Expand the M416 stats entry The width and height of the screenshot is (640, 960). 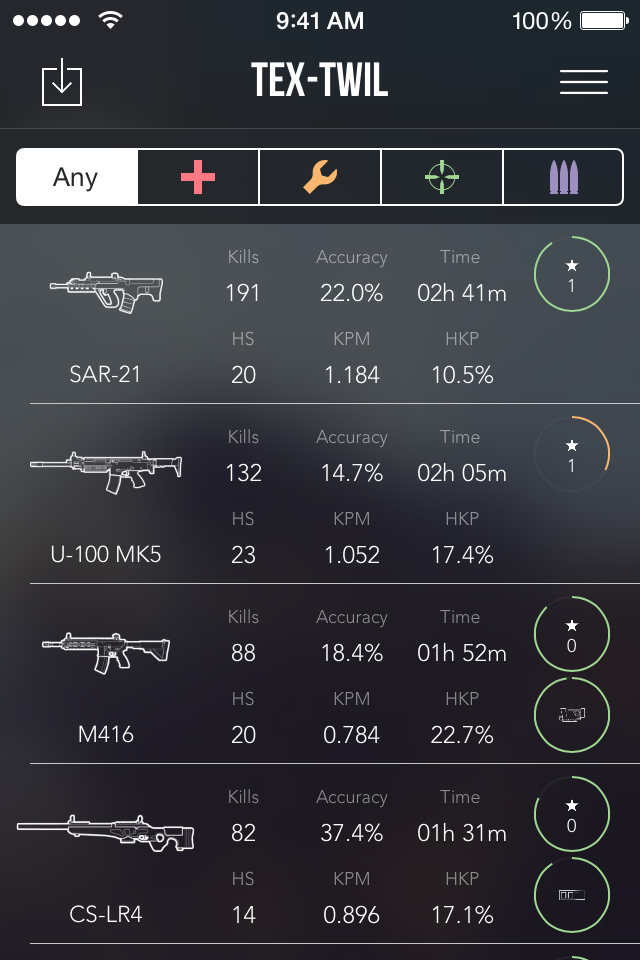(x=320, y=670)
